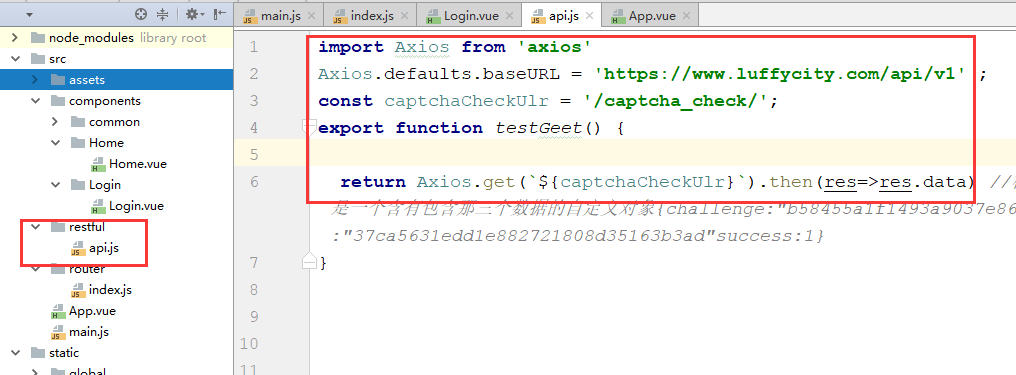
Task: Hide the project panel with the hide icon
Action: click(x=220, y=14)
